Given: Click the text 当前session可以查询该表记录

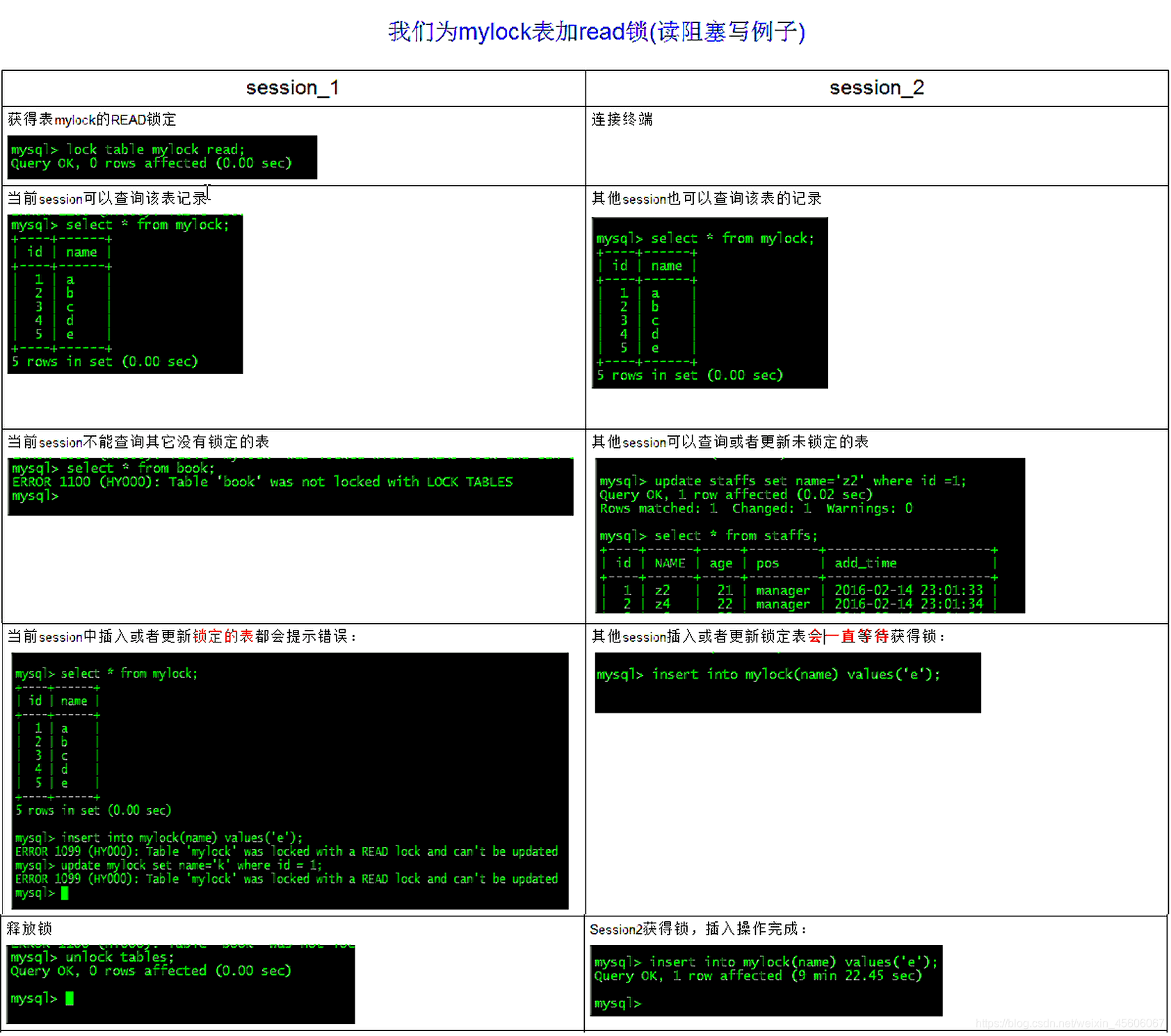Looking at the screenshot, I should click(107, 199).
